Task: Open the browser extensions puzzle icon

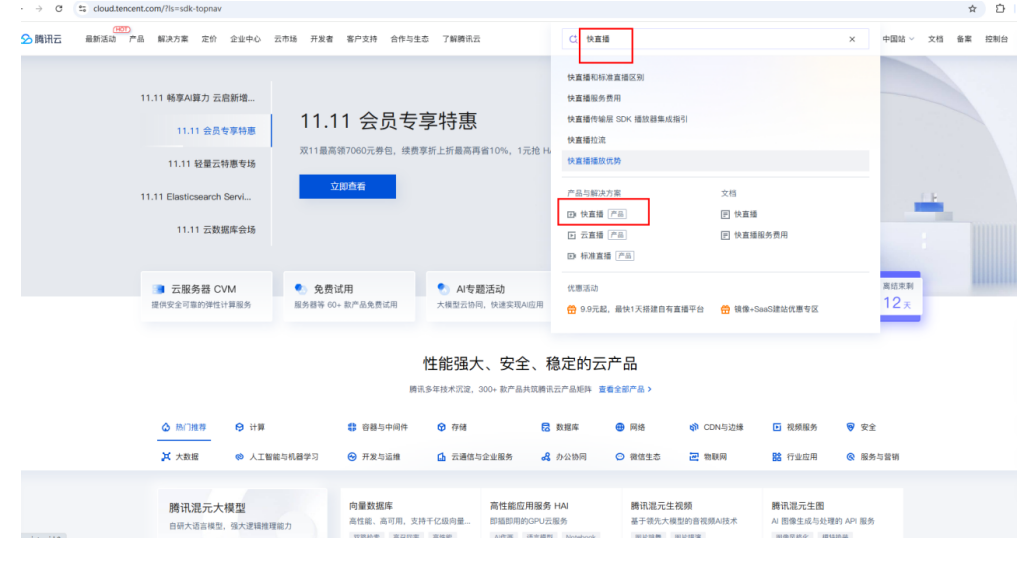Action: (1000, 9)
